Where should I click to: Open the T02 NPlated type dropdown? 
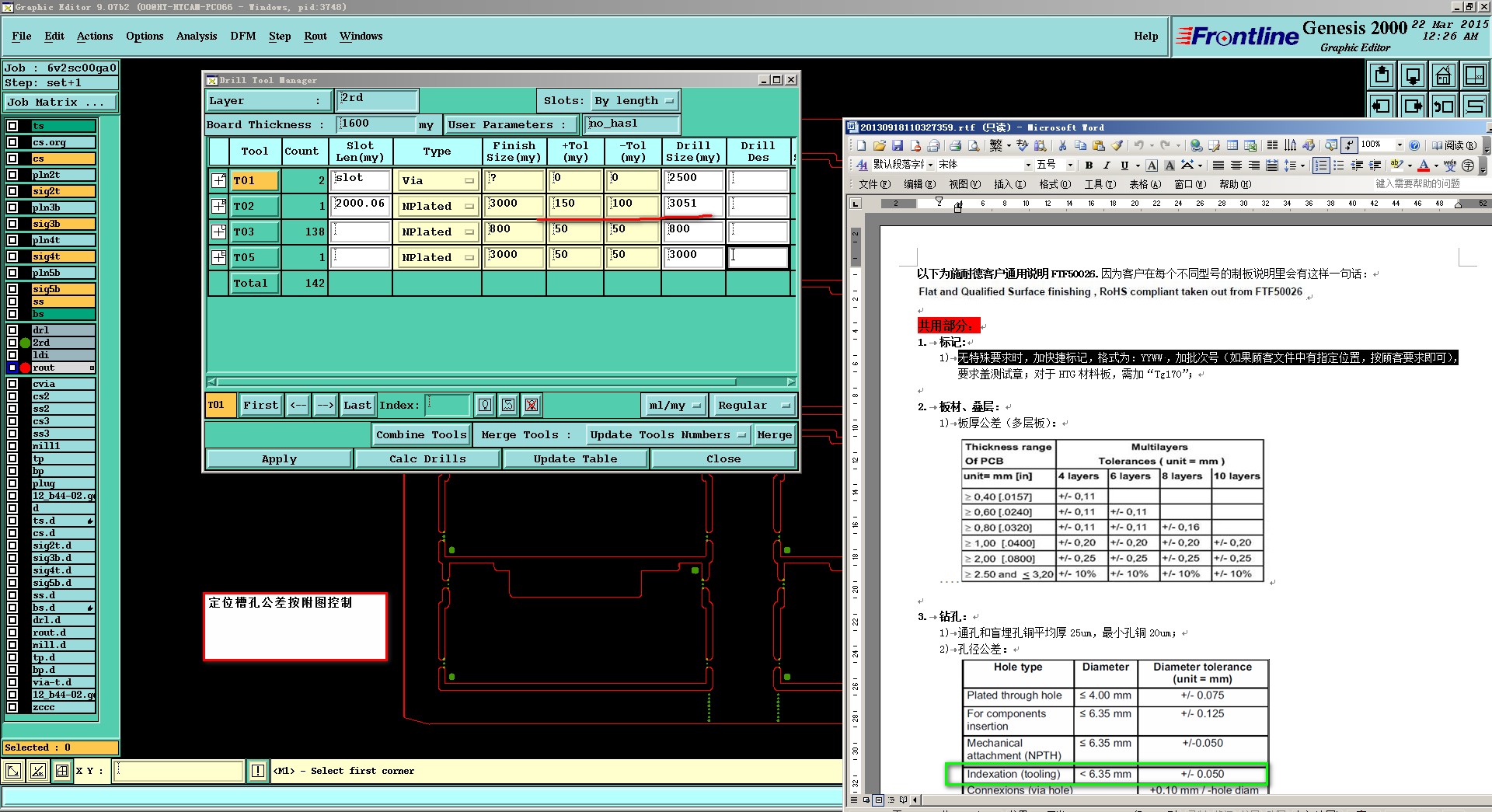(x=437, y=206)
